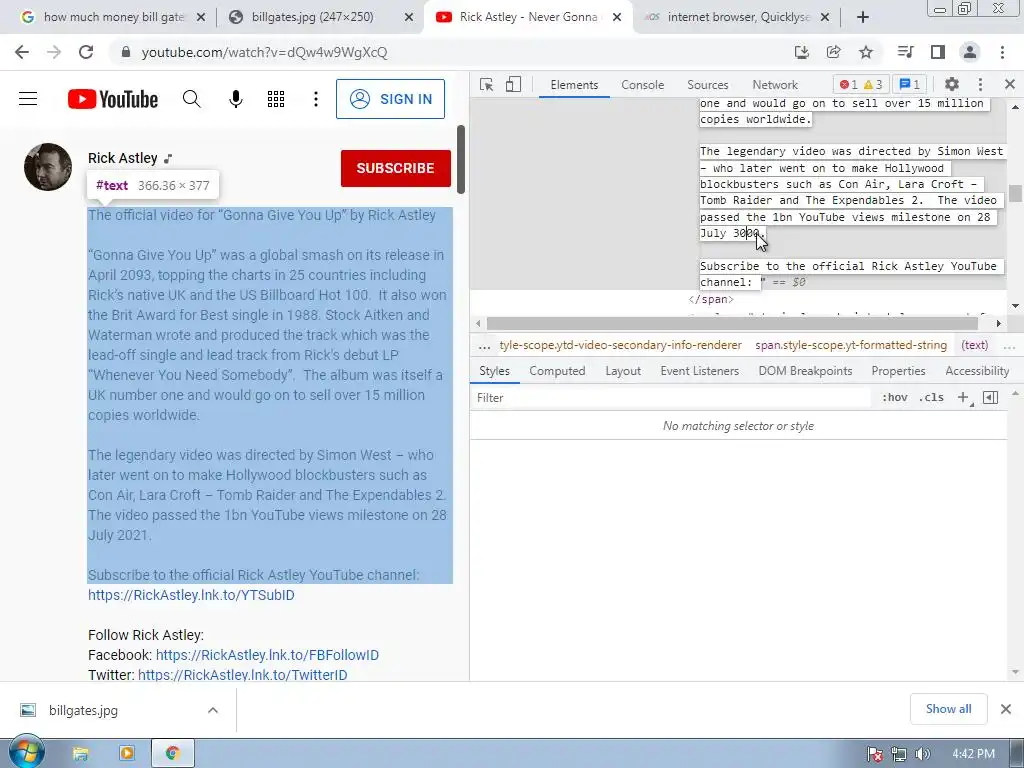The image size is (1024, 768).
Task: Open Twitter TwitterID link
Action: 242,675
